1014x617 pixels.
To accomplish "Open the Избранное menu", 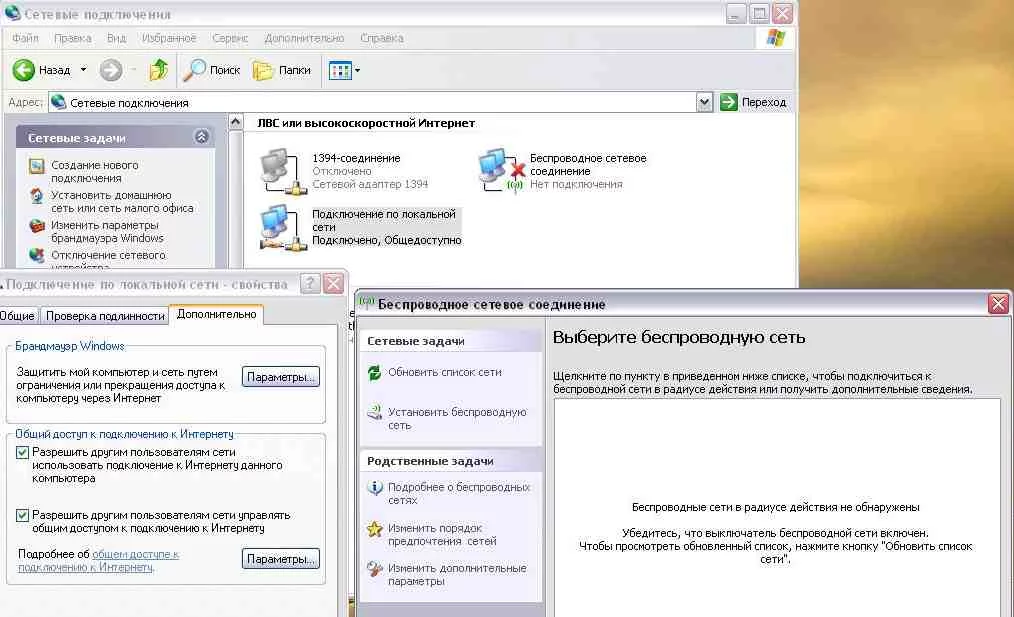I will coord(169,38).
